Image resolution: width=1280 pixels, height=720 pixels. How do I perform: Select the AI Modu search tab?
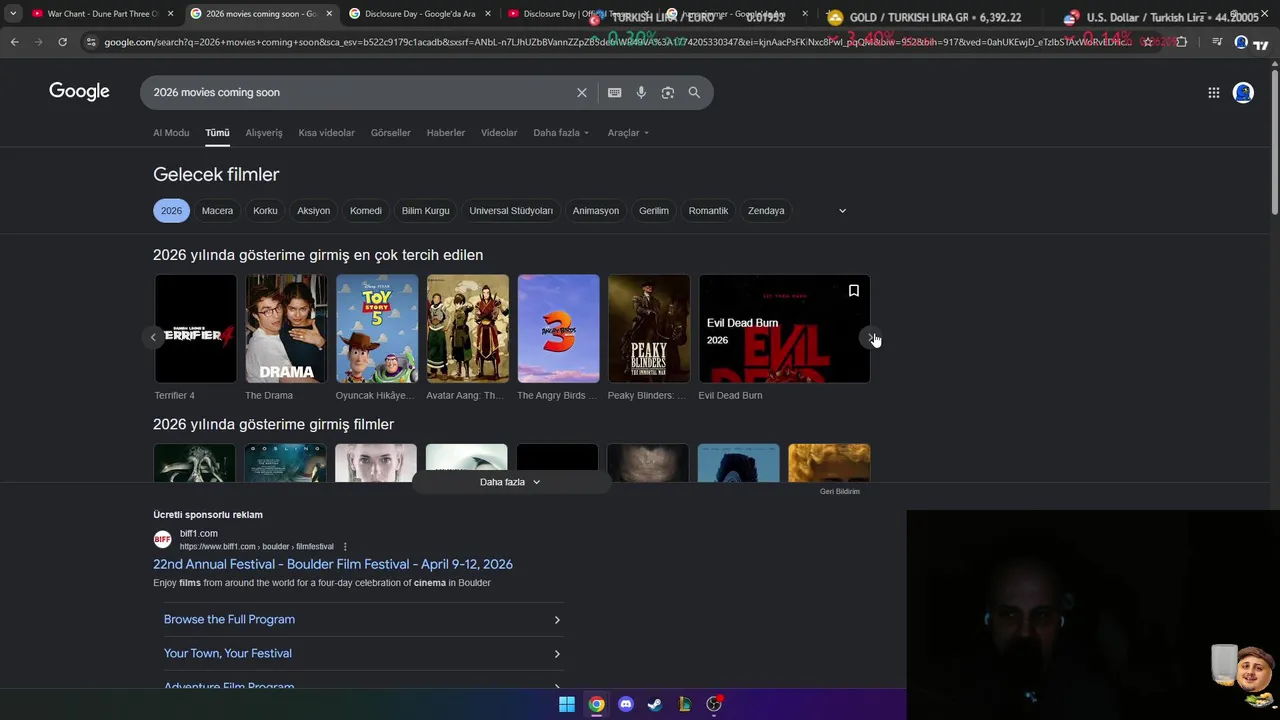171,132
